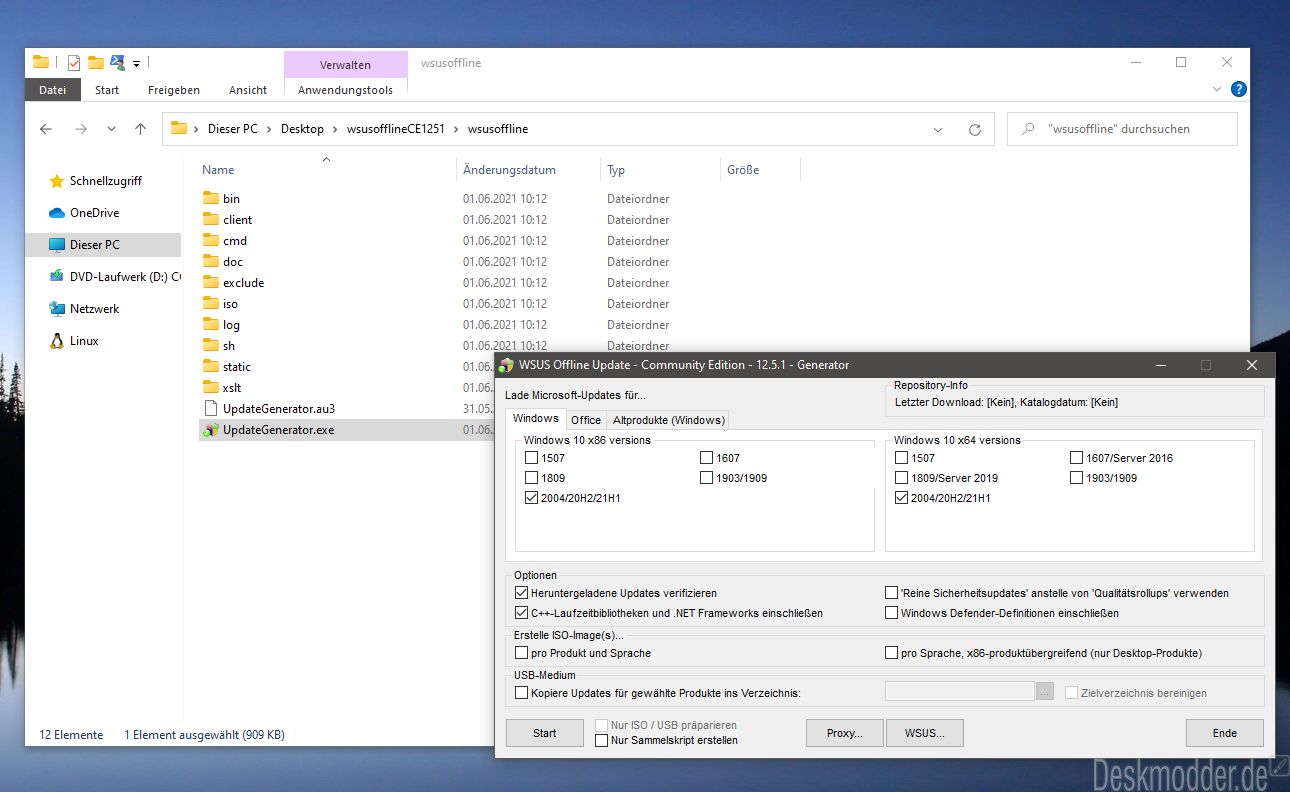Expand chevron after Desktop breadcrumb
The image size is (1290, 792).
click(335, 129)
